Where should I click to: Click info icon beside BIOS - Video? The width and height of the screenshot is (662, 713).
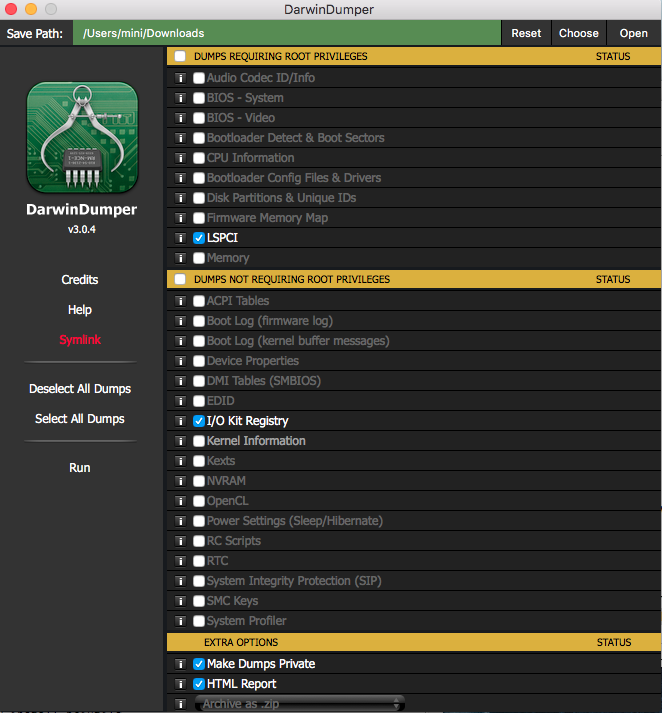(x=181, y=118)
